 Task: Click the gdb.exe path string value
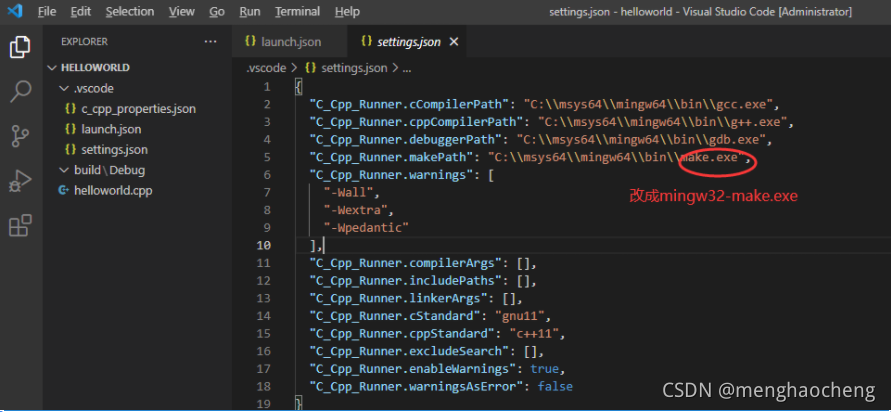click(x=642, y=140)
